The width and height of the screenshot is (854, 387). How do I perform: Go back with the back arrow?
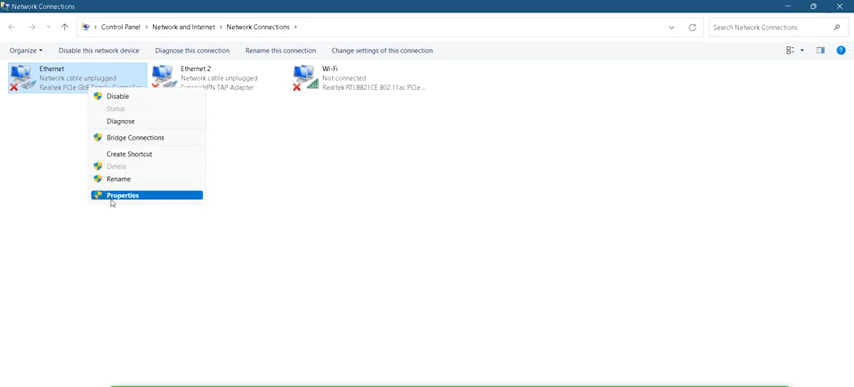(x=12, y=27)
